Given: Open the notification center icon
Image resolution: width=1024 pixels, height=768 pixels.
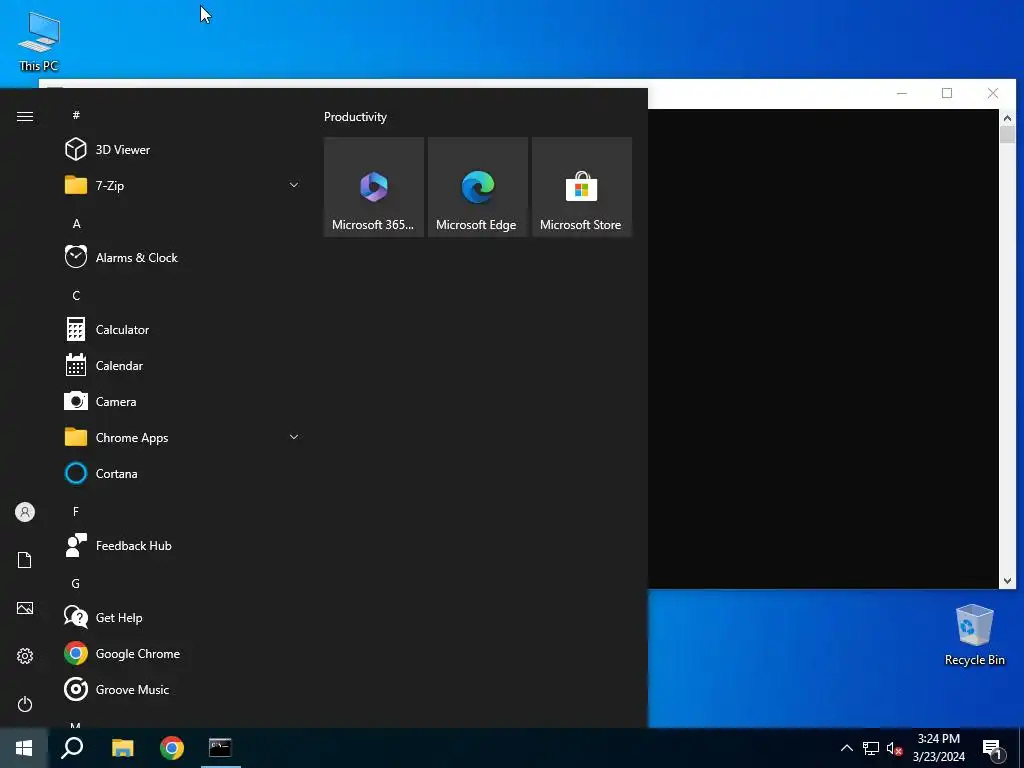Looking at the screenshot, I should click(x=992, y=748).
